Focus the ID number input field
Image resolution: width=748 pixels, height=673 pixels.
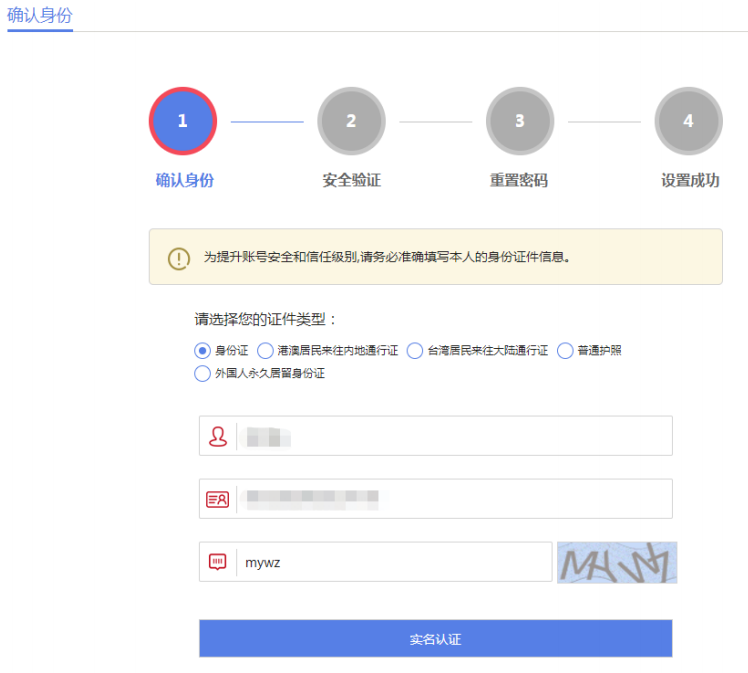pos(454,499)
